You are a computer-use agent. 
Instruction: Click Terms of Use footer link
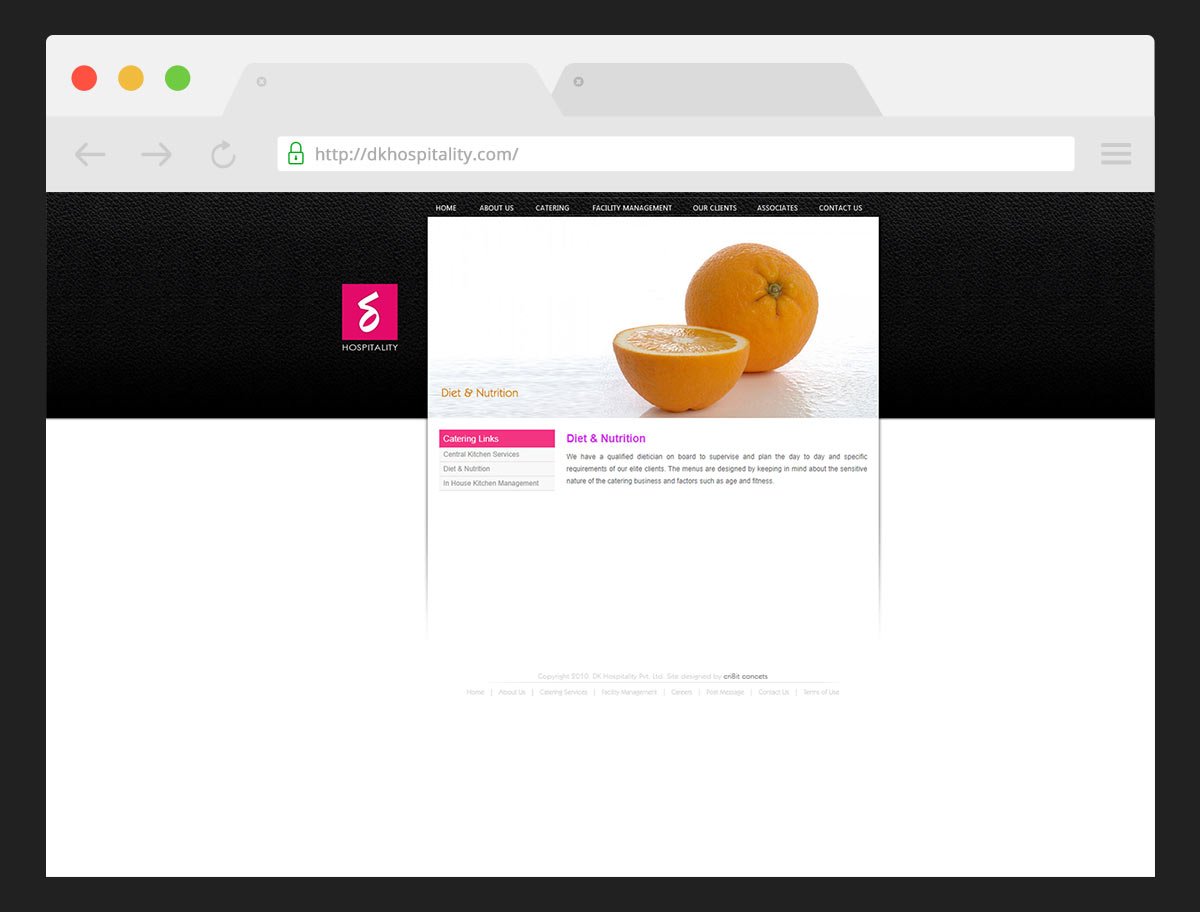821,692
